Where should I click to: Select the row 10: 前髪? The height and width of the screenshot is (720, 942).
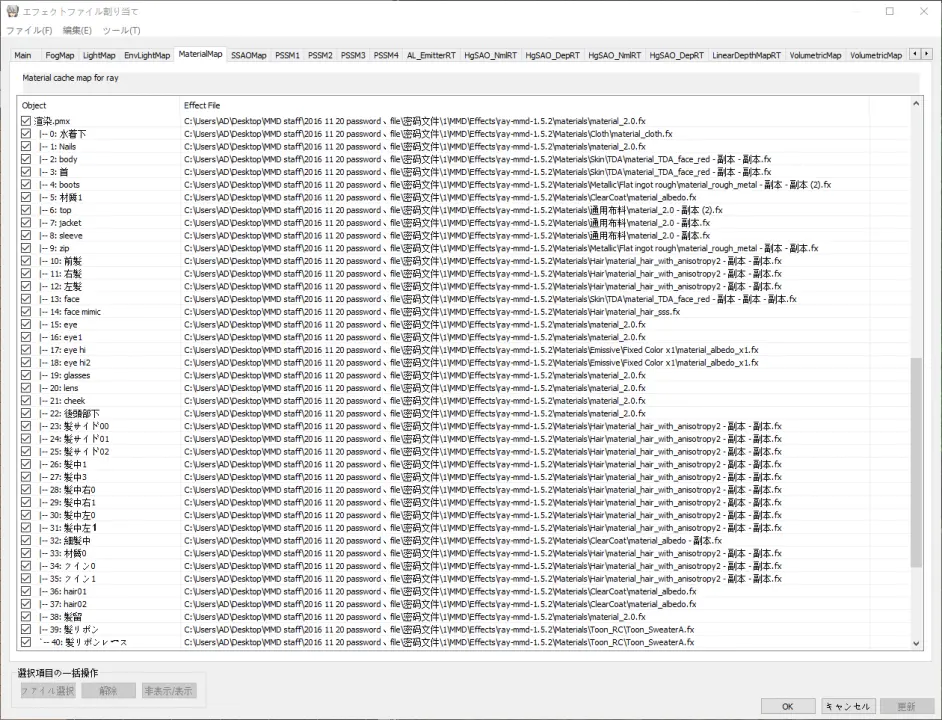tap(464, 261)
